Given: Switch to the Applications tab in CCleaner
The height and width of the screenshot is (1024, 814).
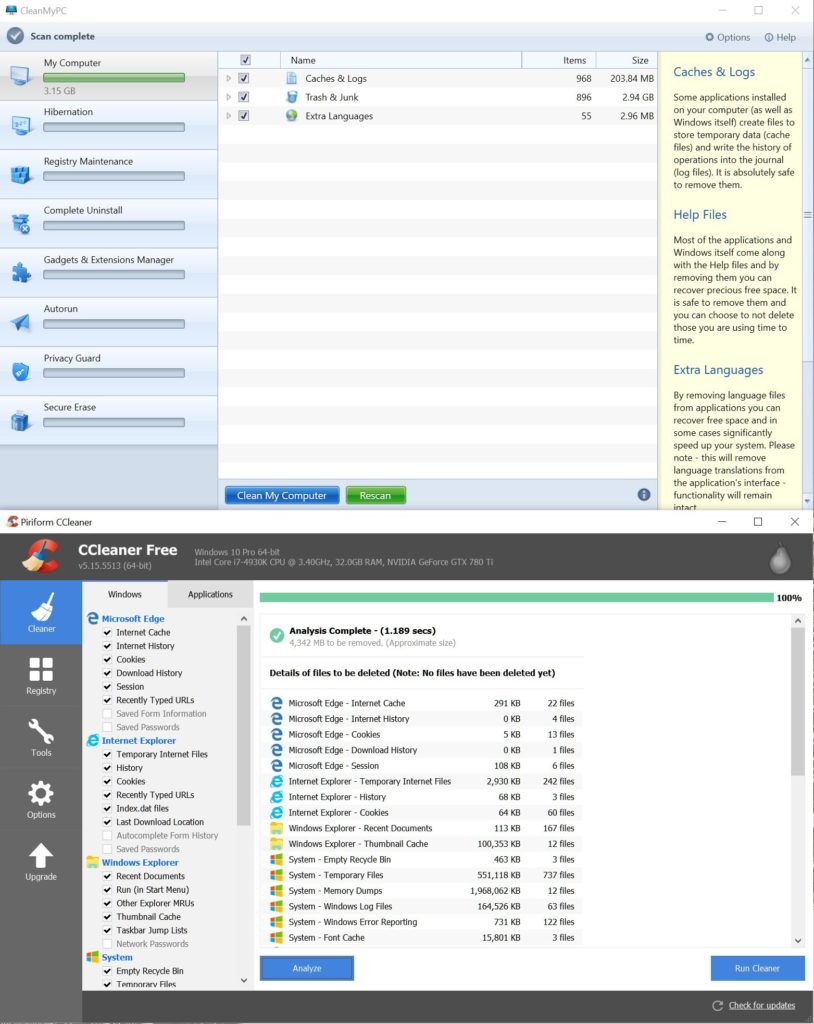Looking at the screenshot, I should pos(210,593).
